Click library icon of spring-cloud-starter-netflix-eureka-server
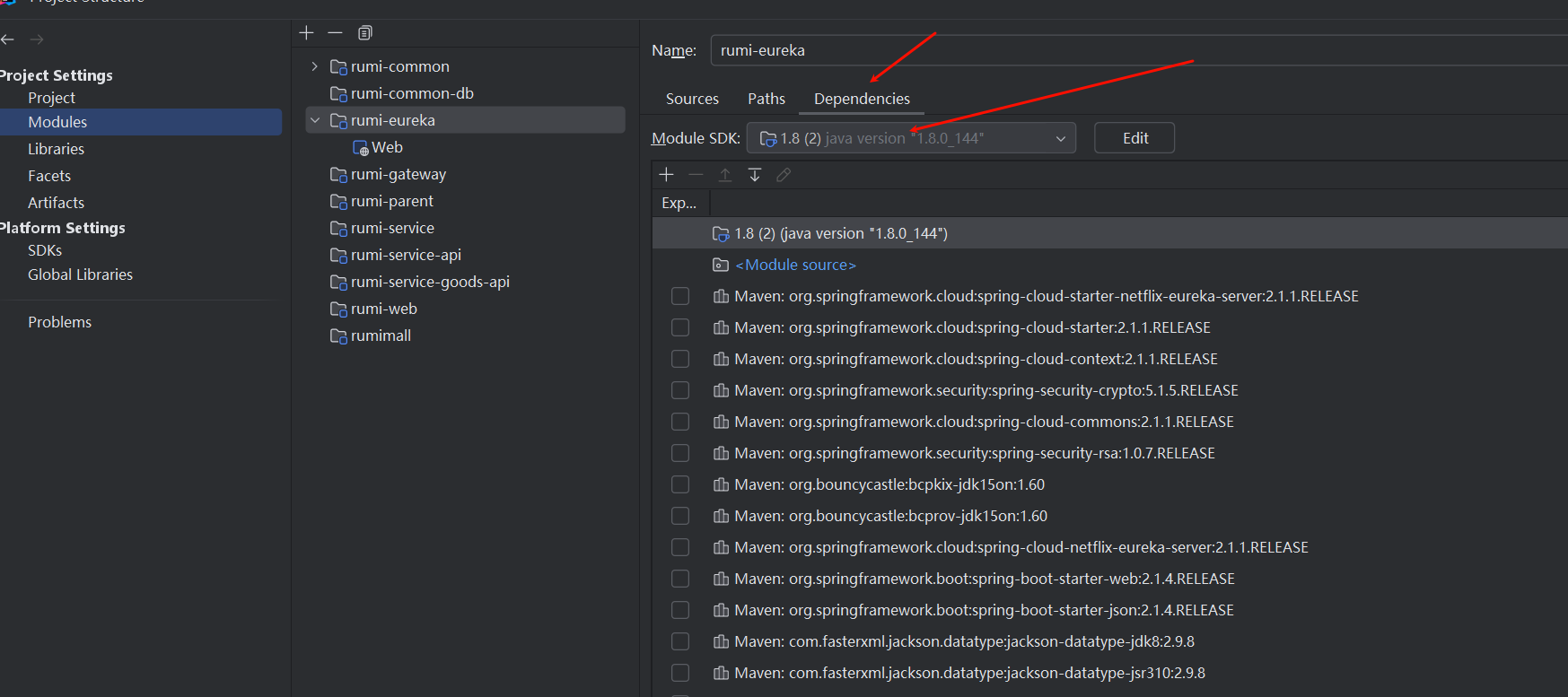This screenshot has height=697, width=1568. pos(721,296)
